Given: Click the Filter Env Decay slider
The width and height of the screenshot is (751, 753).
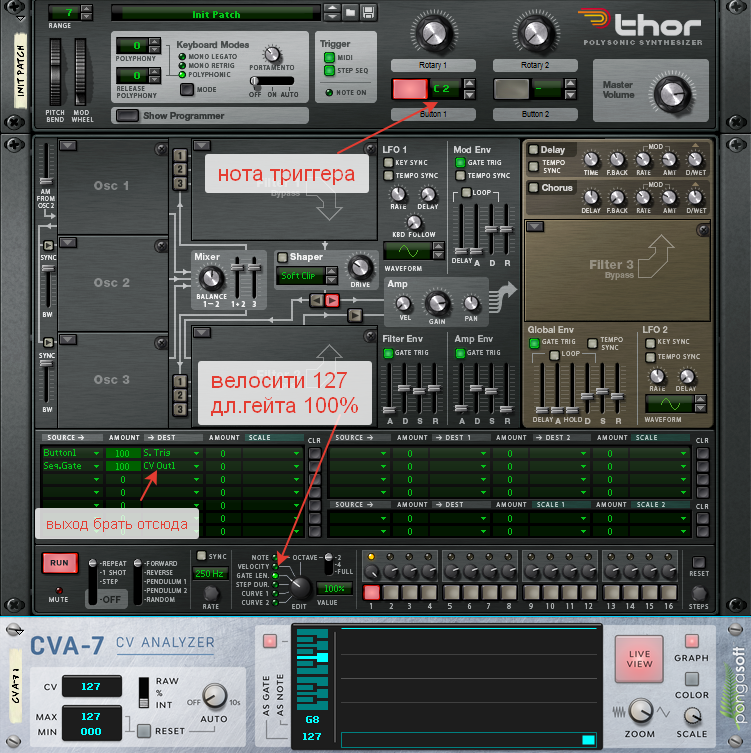Looking at the screenshot, I should [404, 388].
